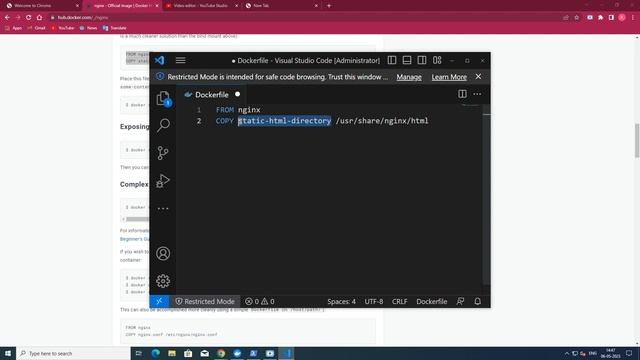Click the FROM keyword on line 1
This screenshot has height=360, width=640.
click(225, 110)
